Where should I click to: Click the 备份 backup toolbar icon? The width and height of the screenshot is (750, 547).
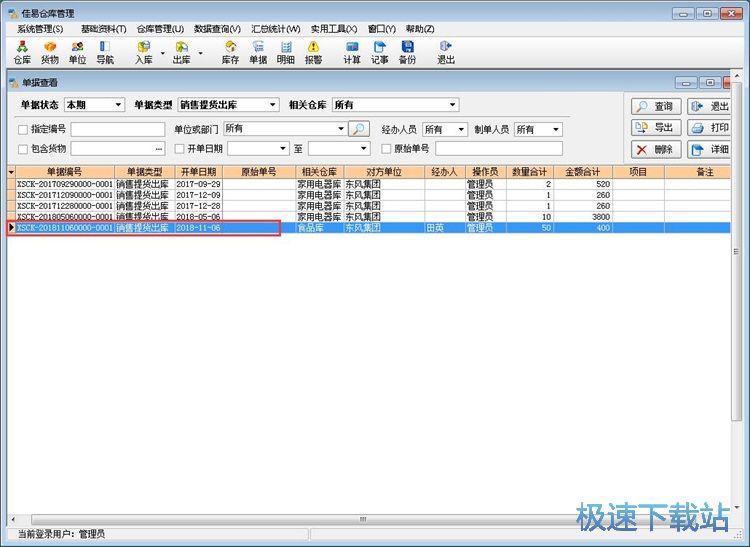pos(407,53)
